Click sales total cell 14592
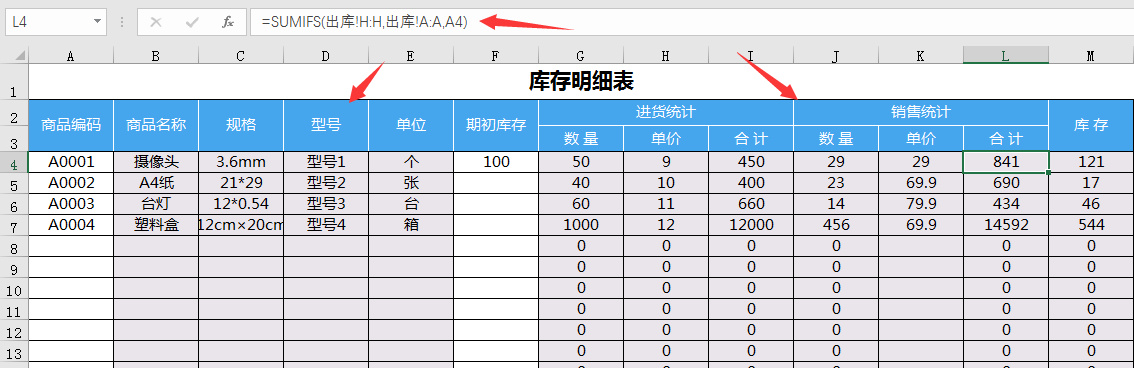1134x368 pixels. click(x=1005, y=225)
